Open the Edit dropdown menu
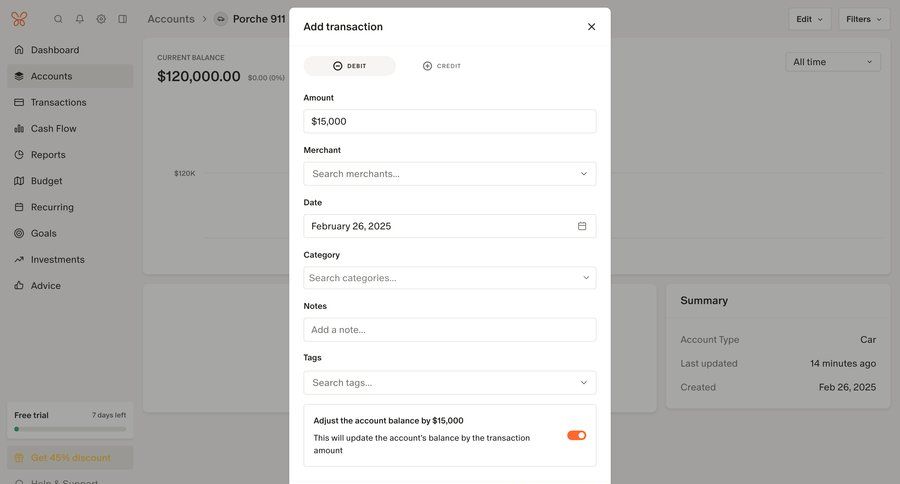This screenshot has height=484, width=900. click(809, 19)
